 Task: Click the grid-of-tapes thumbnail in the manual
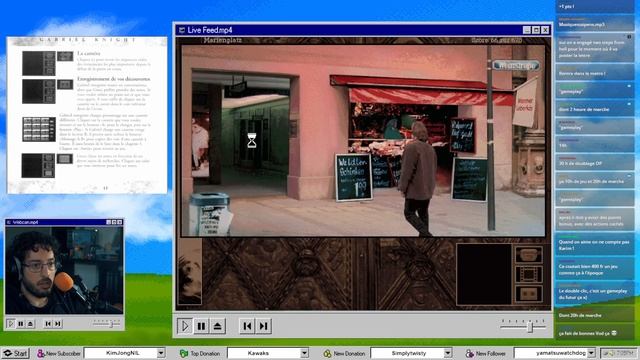(x=39, y=129)
